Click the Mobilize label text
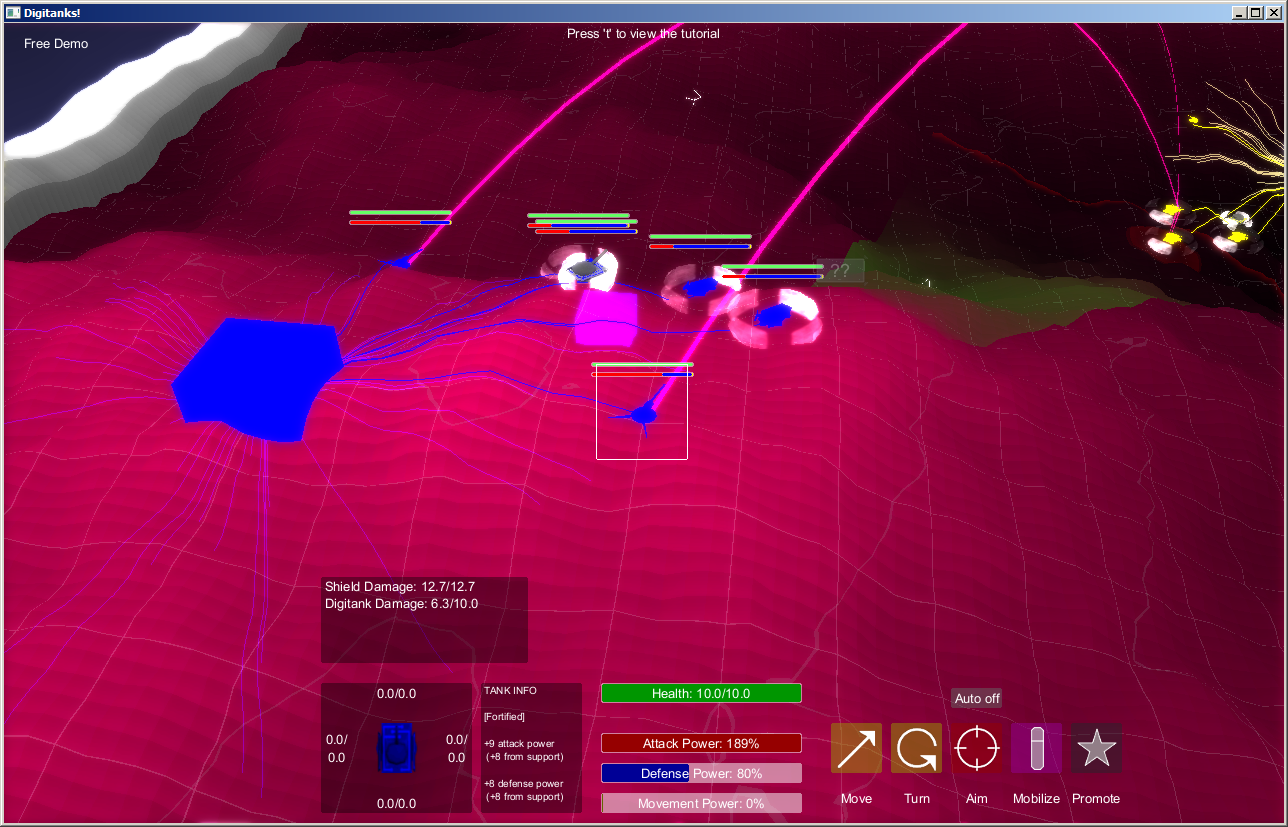The width and height of the screenshot is (1288, 827). pyautogui.click(x=1036, y=798)
